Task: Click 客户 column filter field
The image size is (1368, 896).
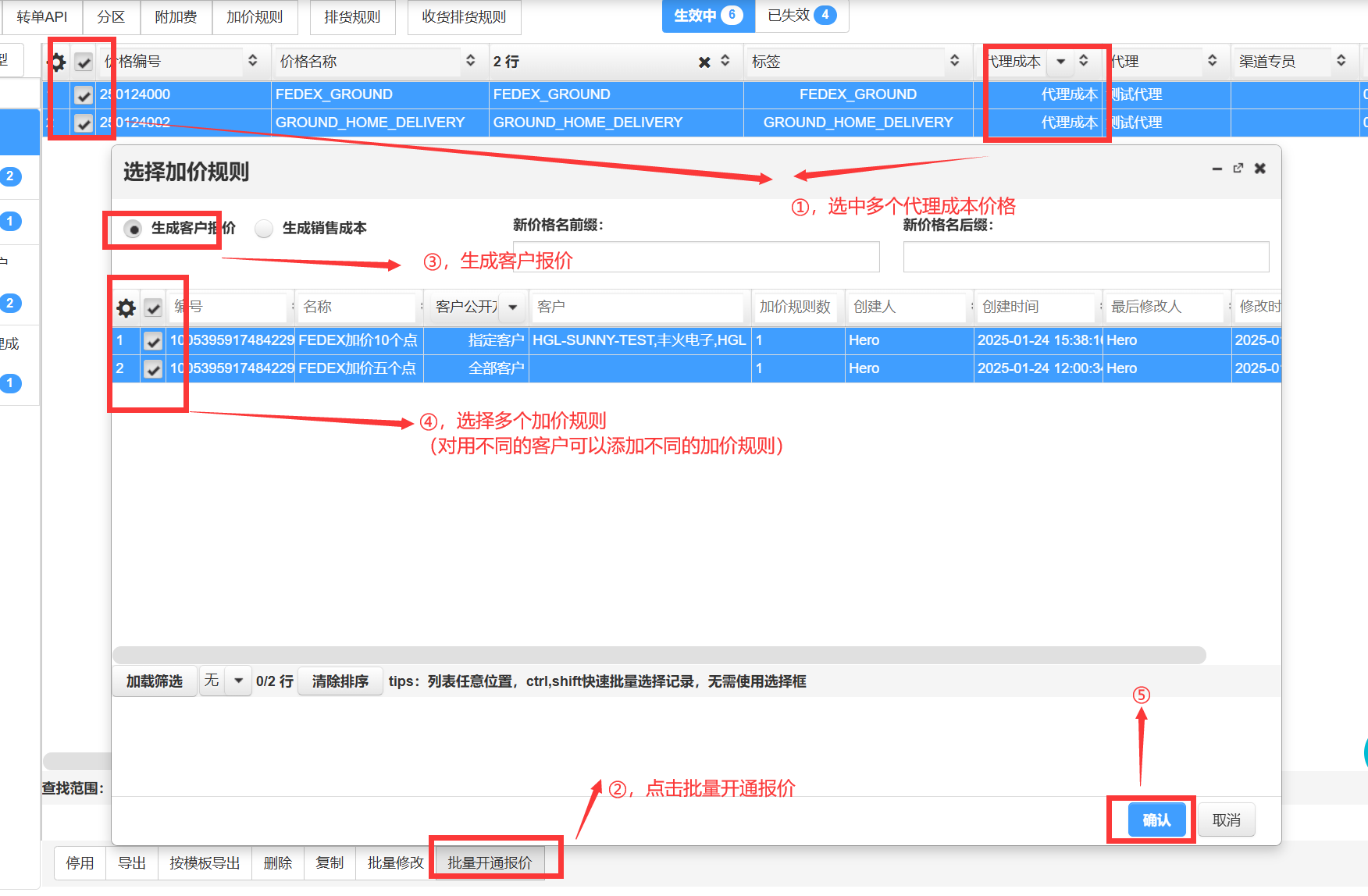Action: 637,307
